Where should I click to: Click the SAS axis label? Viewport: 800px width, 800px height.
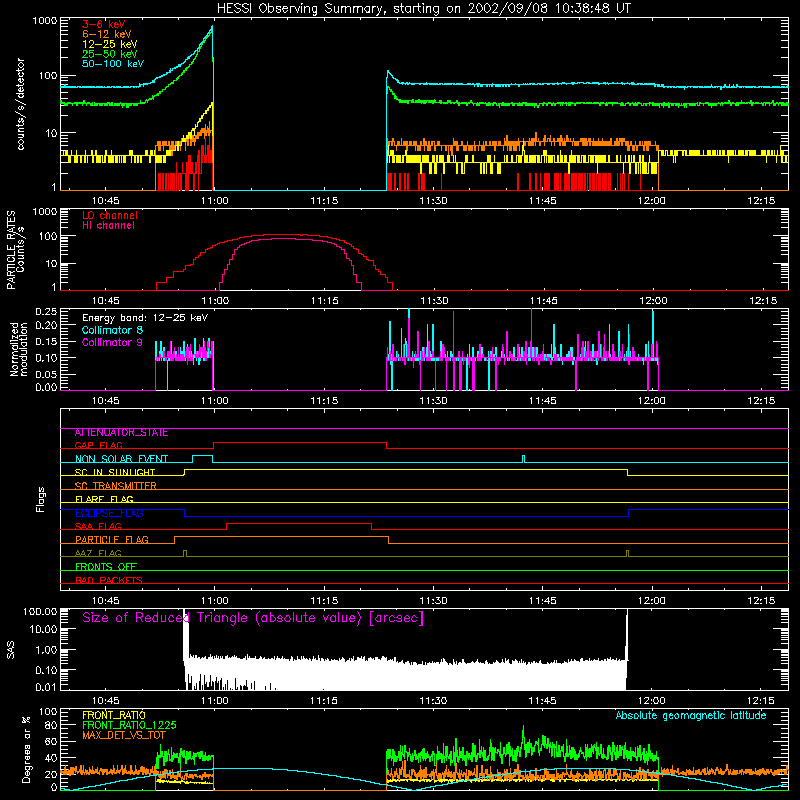click(11, 650)
